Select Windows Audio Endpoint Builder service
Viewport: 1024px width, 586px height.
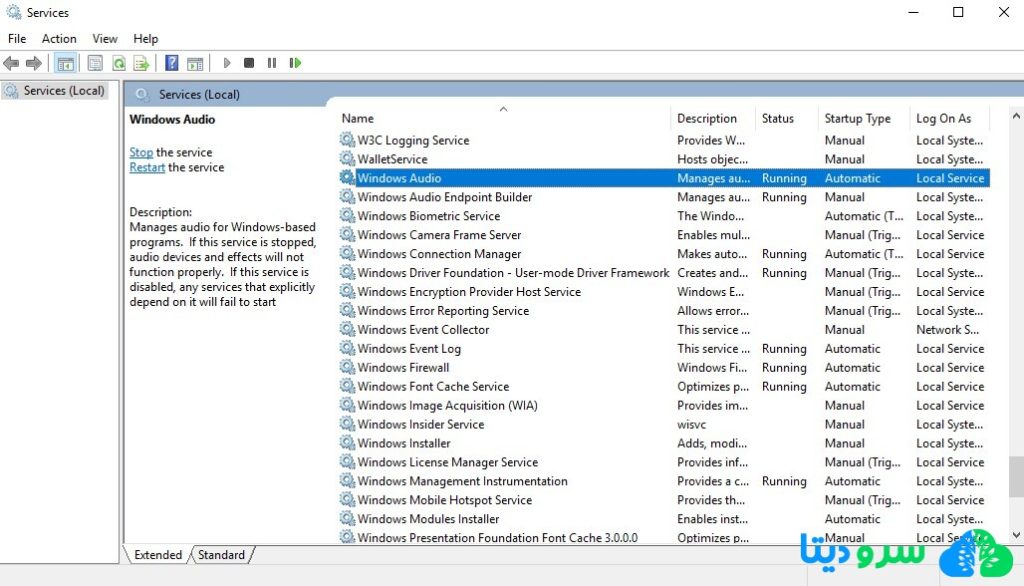click(445, 197)
